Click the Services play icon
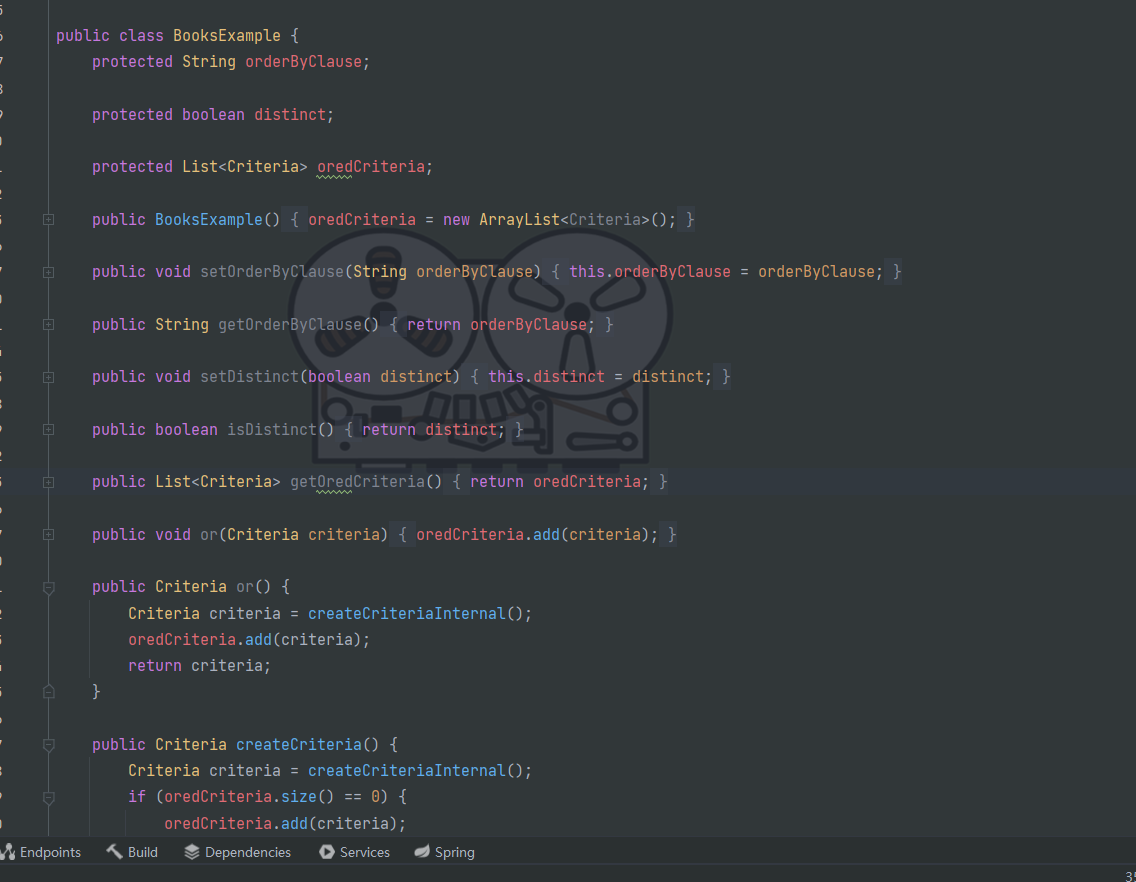The width and height of the screenshot is (1136, 882). (327, 852)
